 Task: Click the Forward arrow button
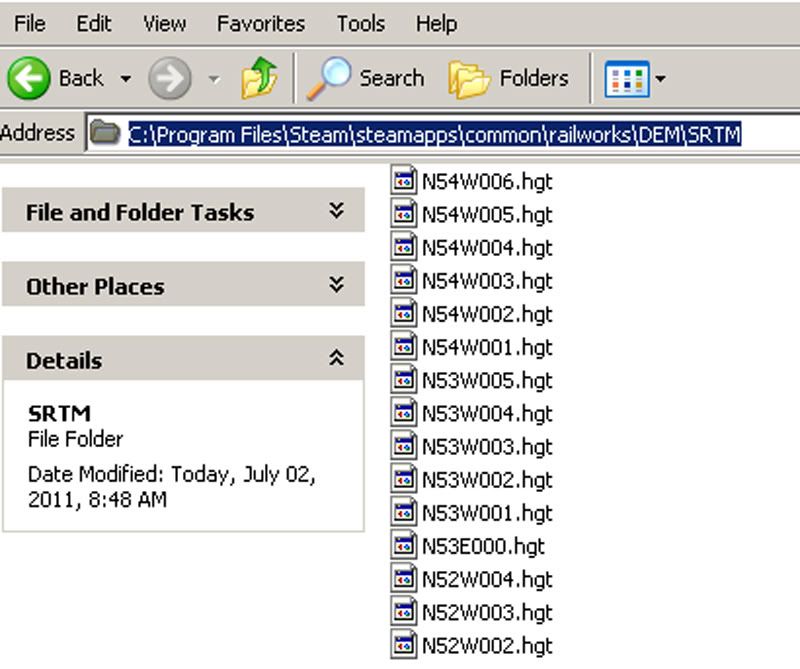pos(170,78)
